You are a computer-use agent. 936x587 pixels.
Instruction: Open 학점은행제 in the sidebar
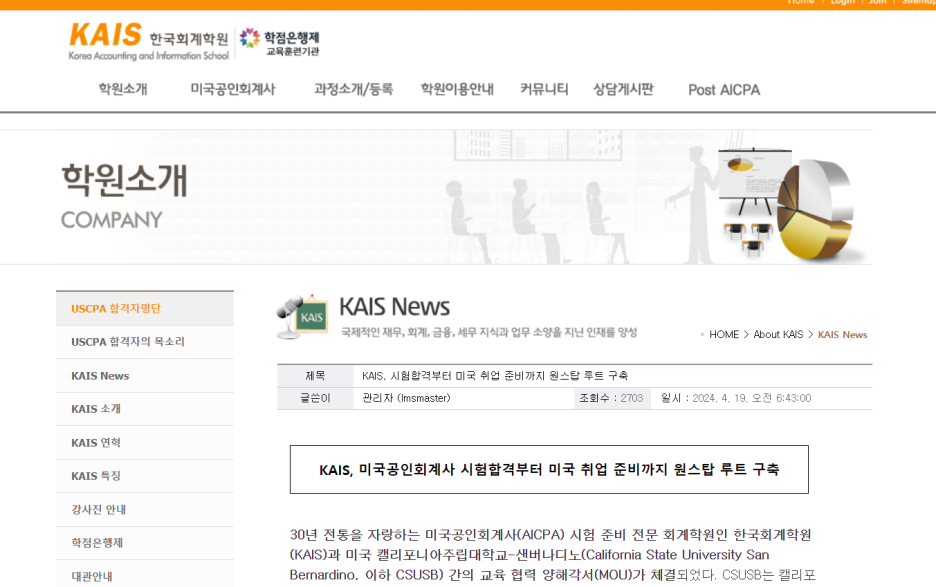[145, 543]
